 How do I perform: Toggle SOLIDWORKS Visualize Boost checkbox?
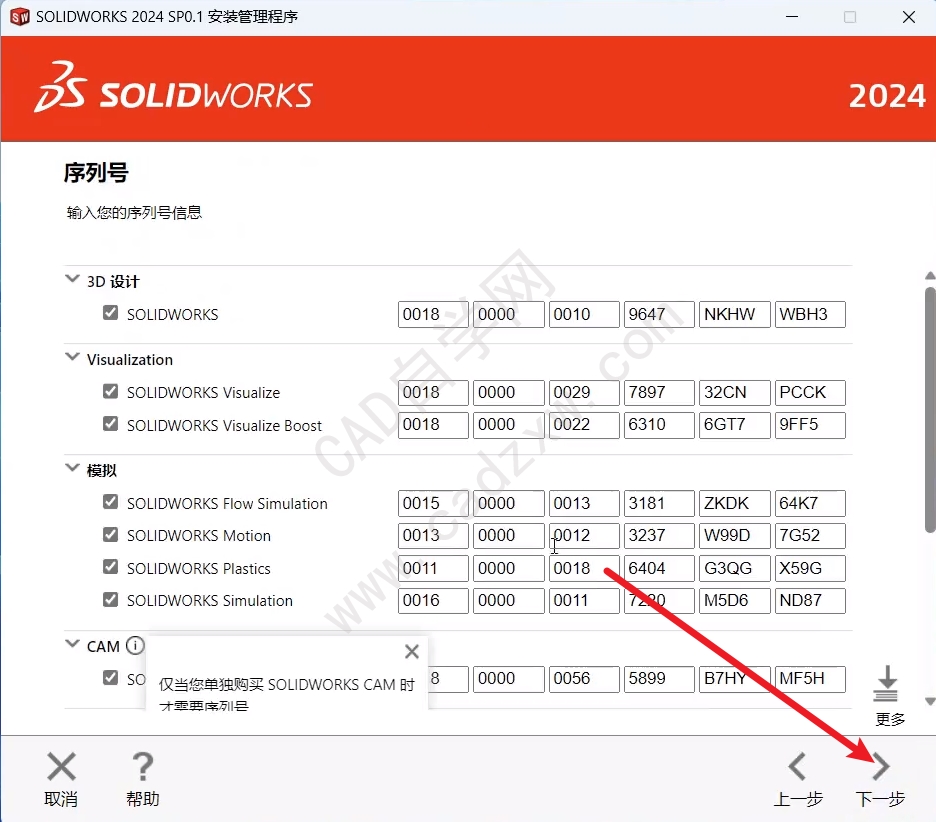[110, 424]
